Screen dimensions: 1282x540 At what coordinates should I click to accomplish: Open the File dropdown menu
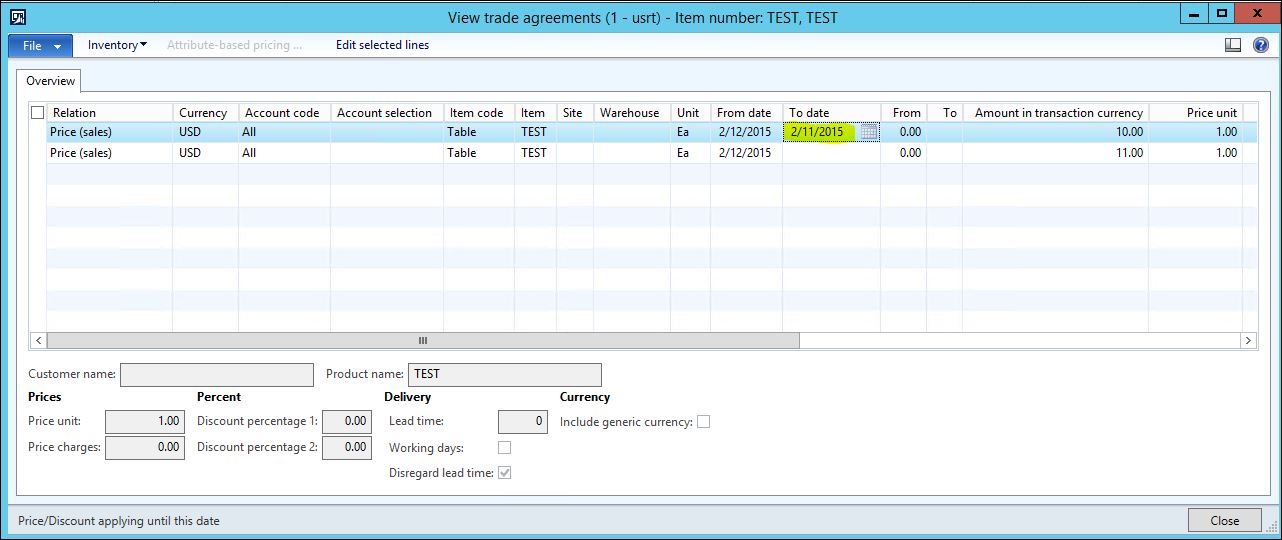click(x=41, y=46)
